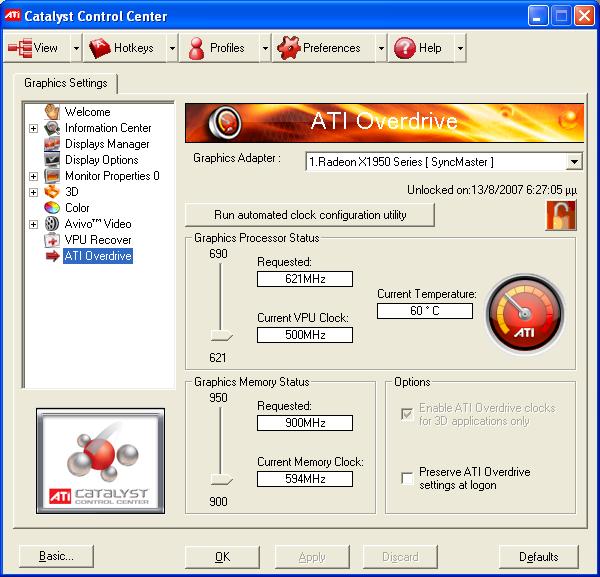The width and height of the screenshot is (600, 577).
Task: Minimize the Catalyst Control Center window
Action: [x=538, y=16]
